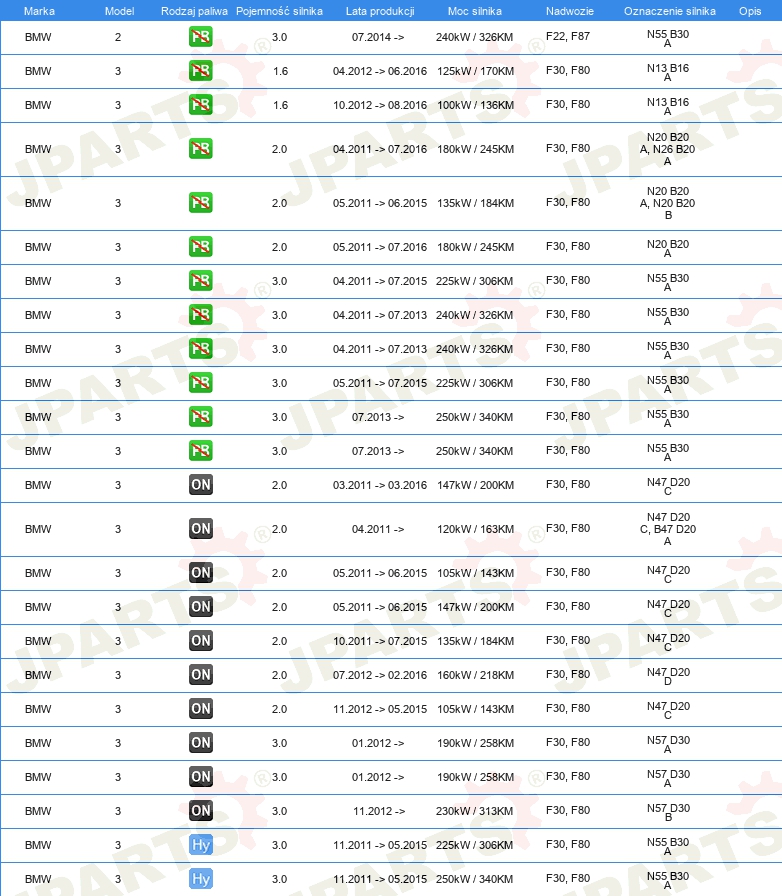Click the date cell 04.2012 -> 06.2016
782x896 pixels.
pyautogui.click(x=380, y=71)
